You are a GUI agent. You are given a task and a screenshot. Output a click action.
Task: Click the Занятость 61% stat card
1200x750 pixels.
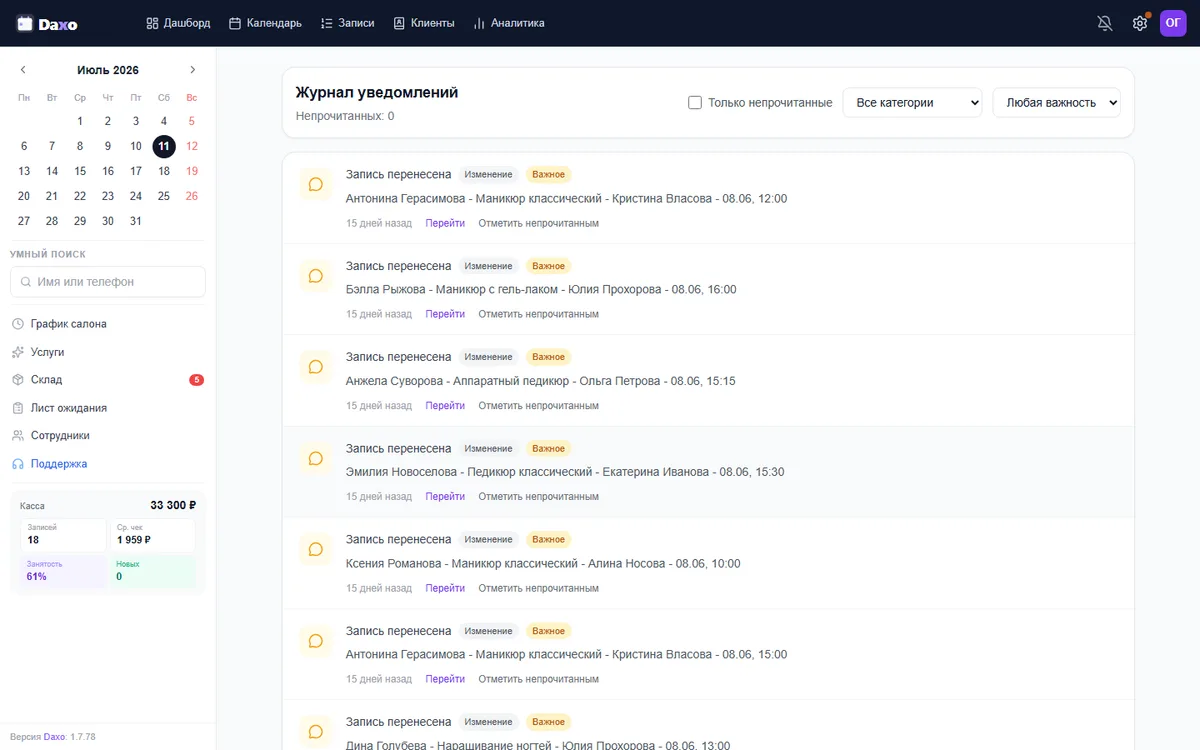click(63, 571)
